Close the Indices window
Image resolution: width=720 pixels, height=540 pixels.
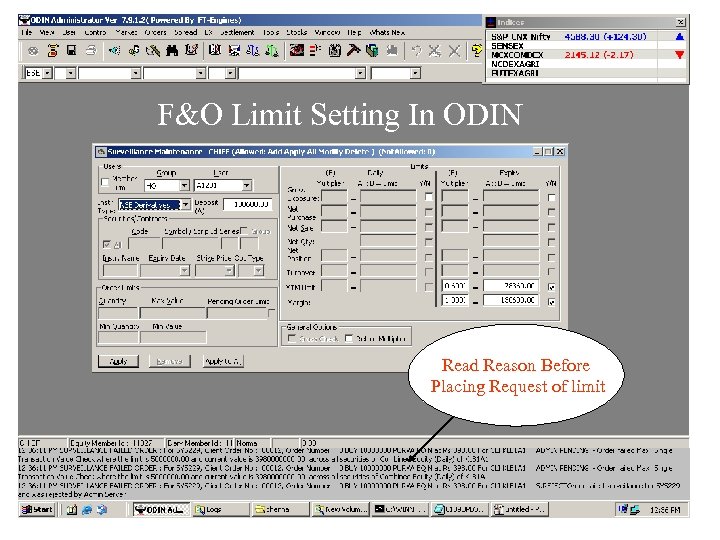[680, 22]
